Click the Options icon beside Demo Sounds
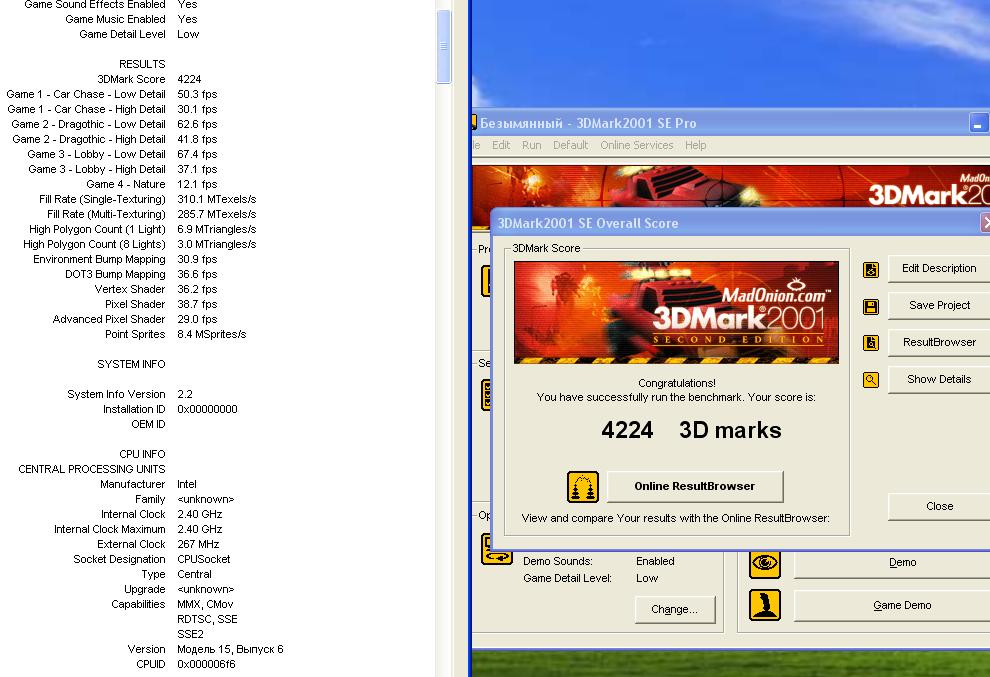 (x=497, y=549)
